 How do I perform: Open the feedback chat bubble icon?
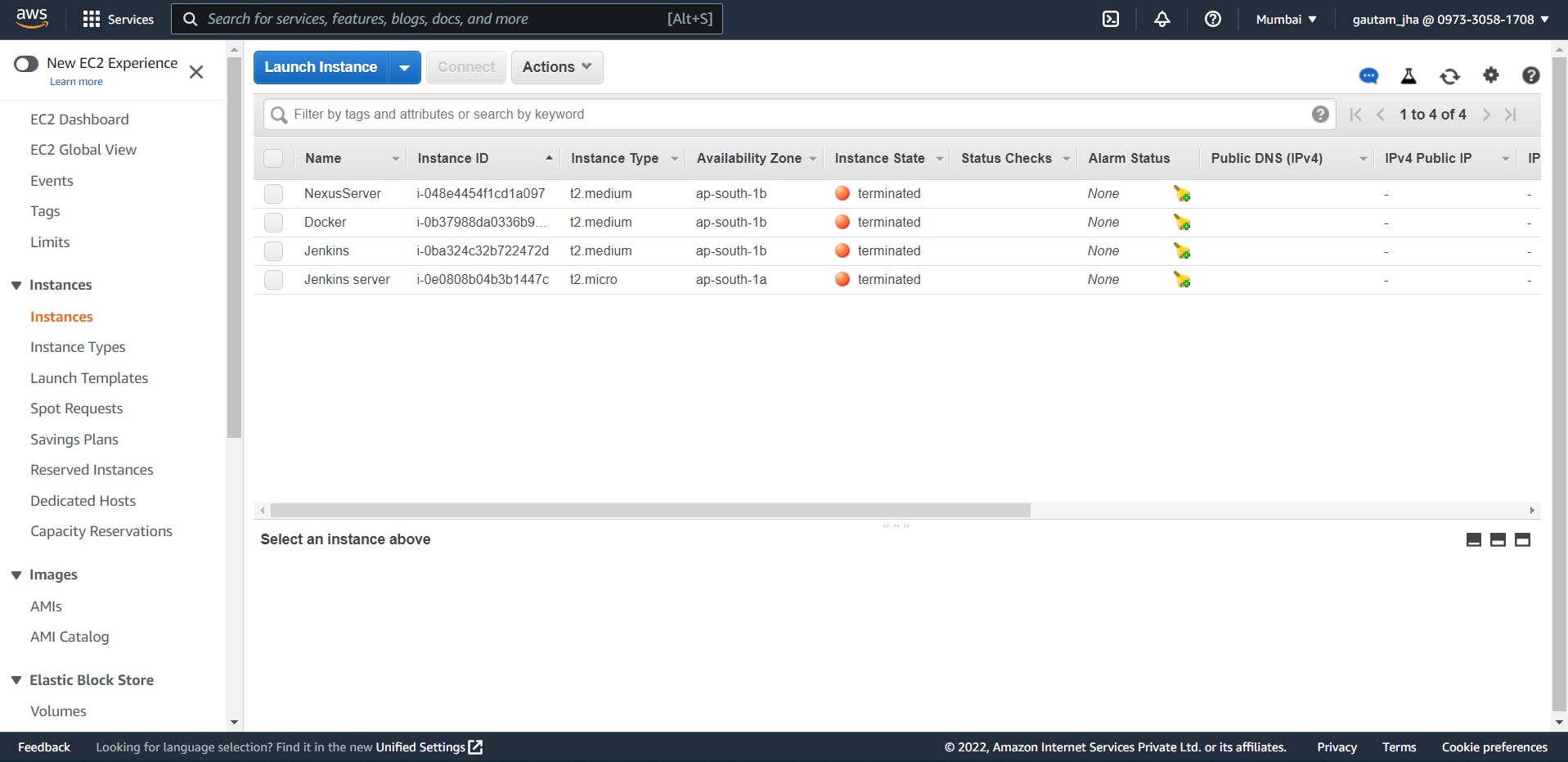pos(1368,76)
